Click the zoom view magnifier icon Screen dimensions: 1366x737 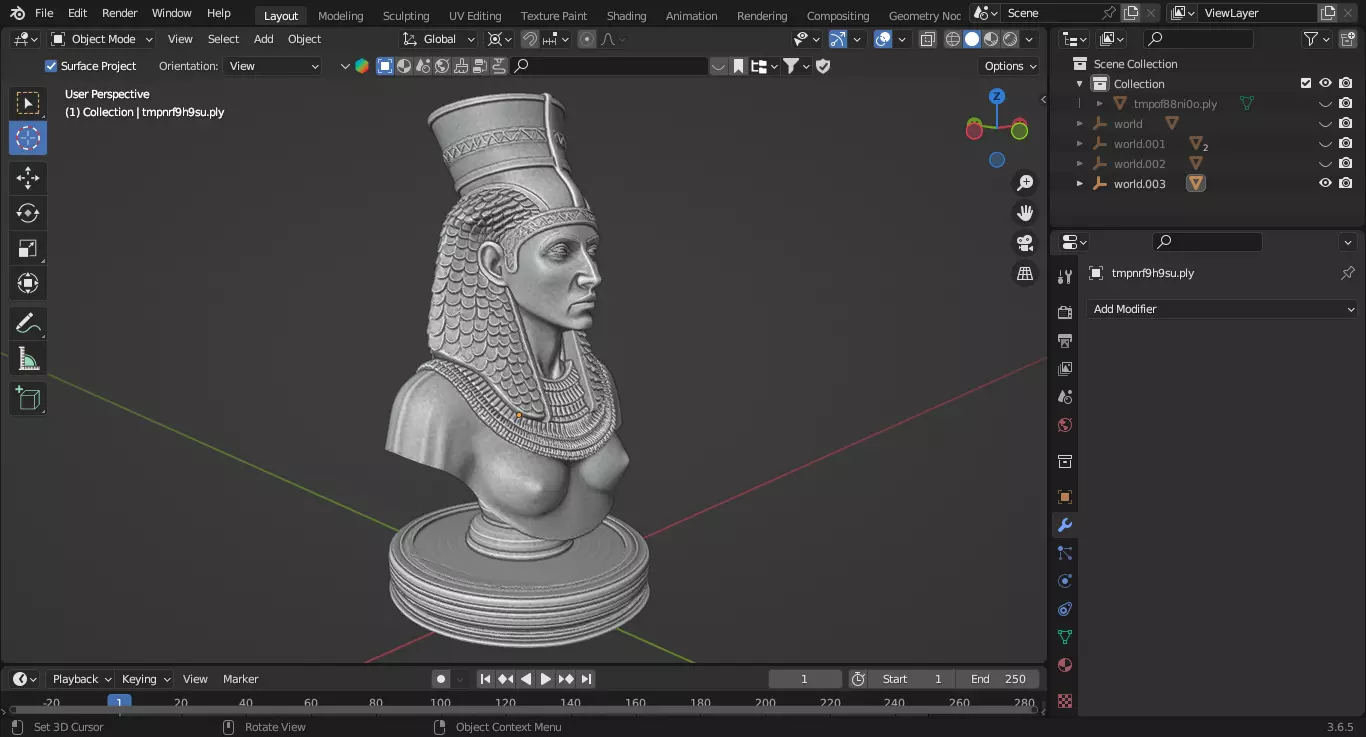(1025, 183)
